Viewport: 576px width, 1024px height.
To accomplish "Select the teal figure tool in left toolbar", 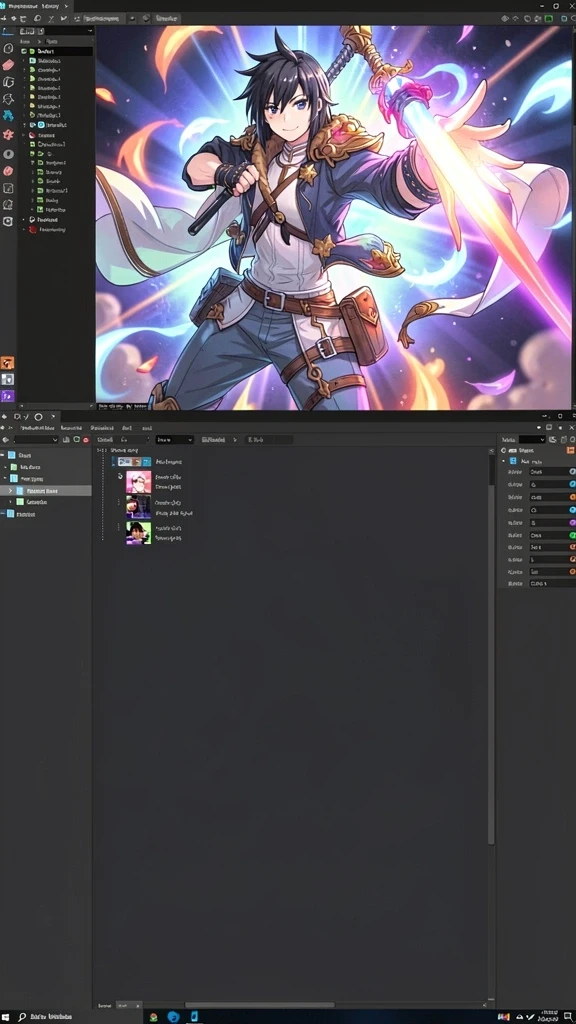I will pyautogui.click(x=8, y=116).
